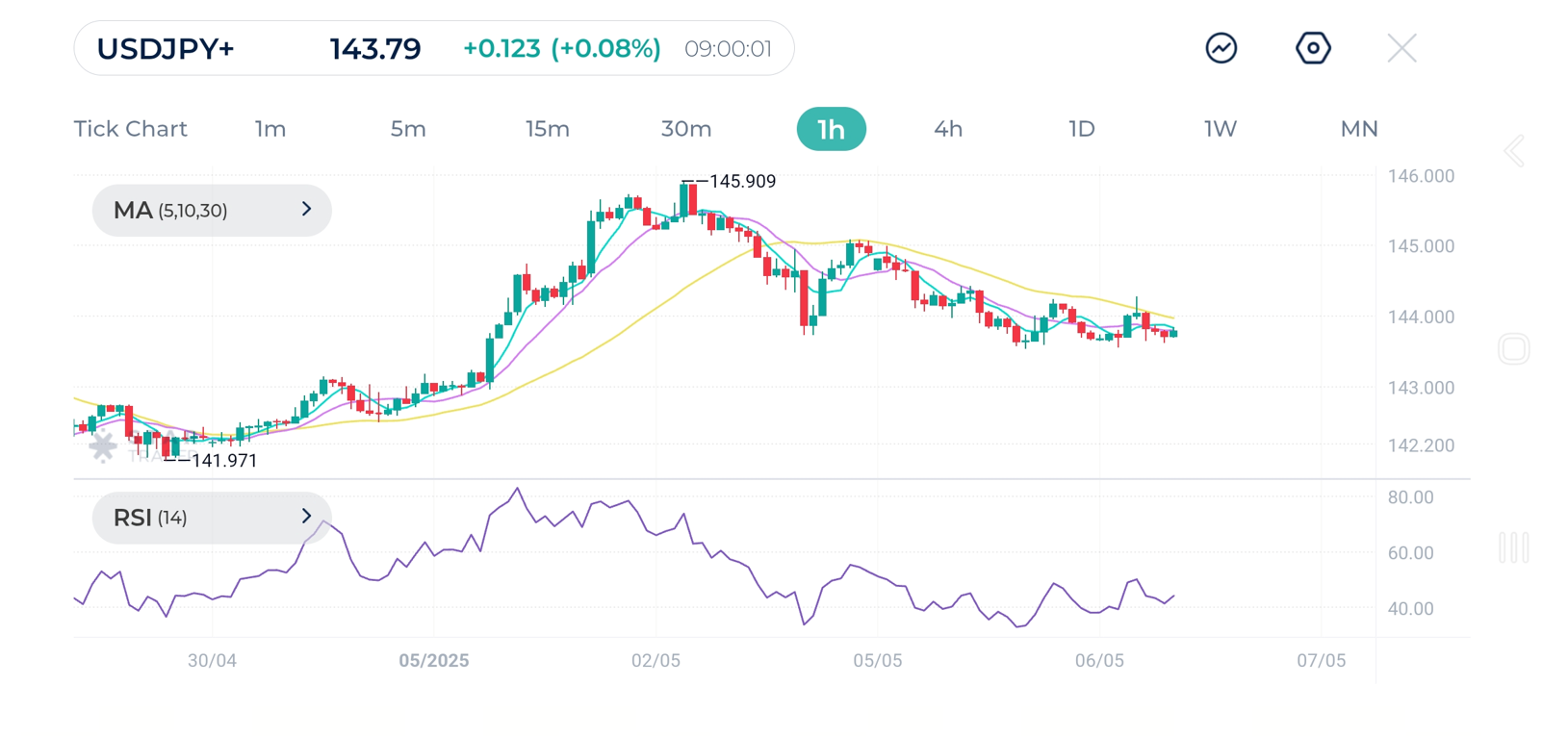Tap the back chevron on right edge
The width and height of the screenshot is (1568, 736).
1514,151
